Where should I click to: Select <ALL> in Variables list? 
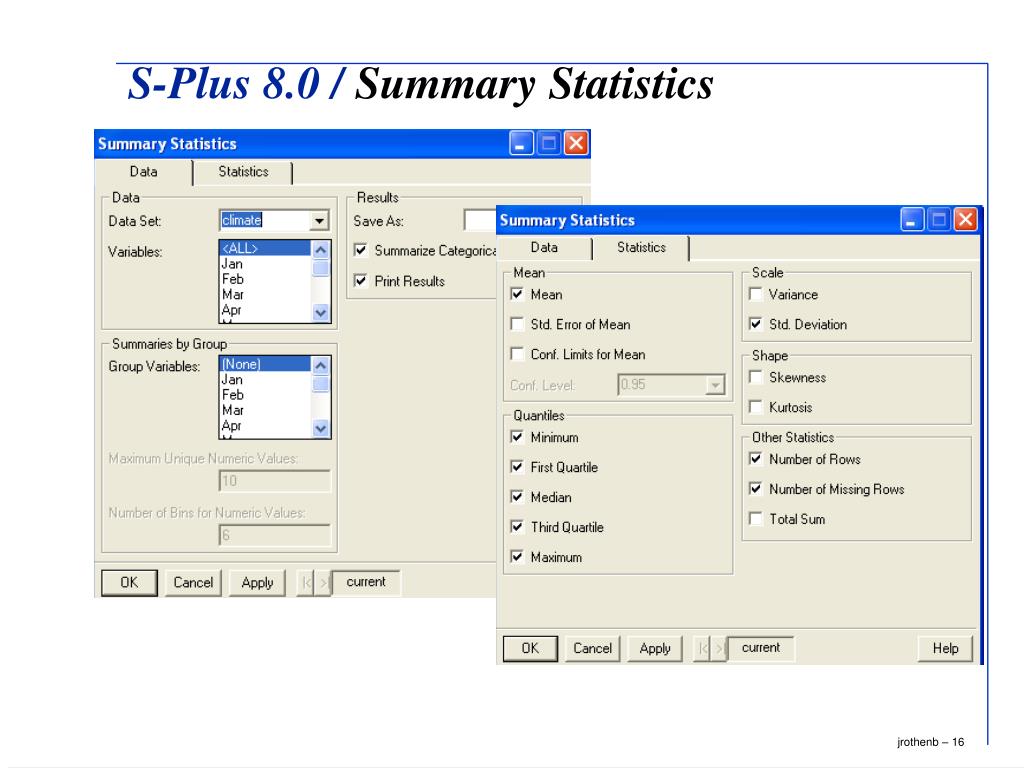(265, 248)
